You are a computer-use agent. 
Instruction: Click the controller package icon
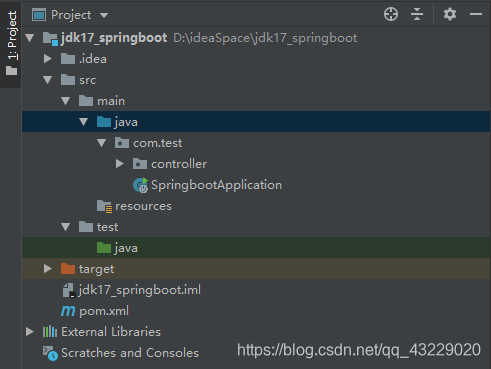pos(140,164)
